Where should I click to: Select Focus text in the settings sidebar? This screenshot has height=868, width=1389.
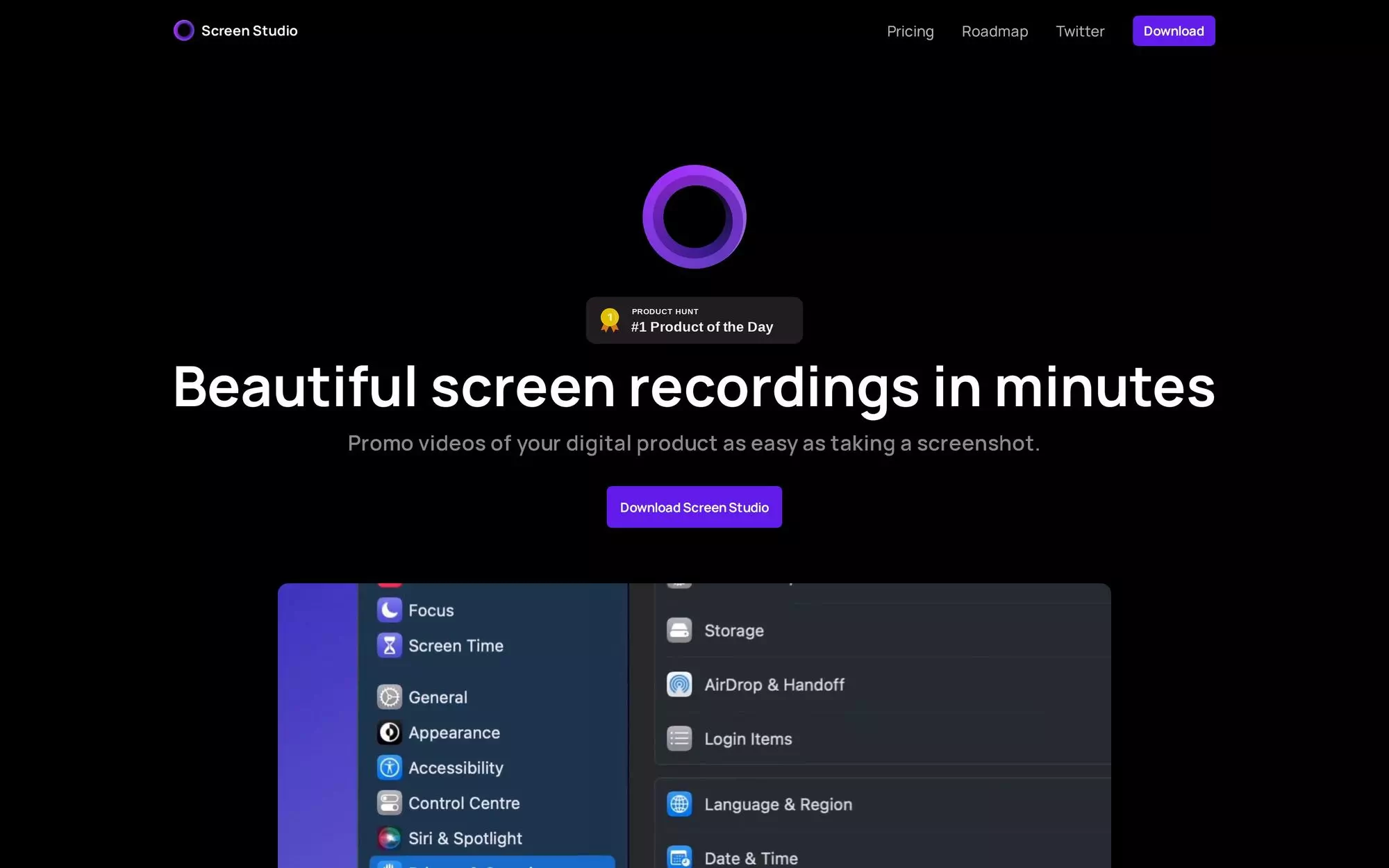click(x=431, y=610)
